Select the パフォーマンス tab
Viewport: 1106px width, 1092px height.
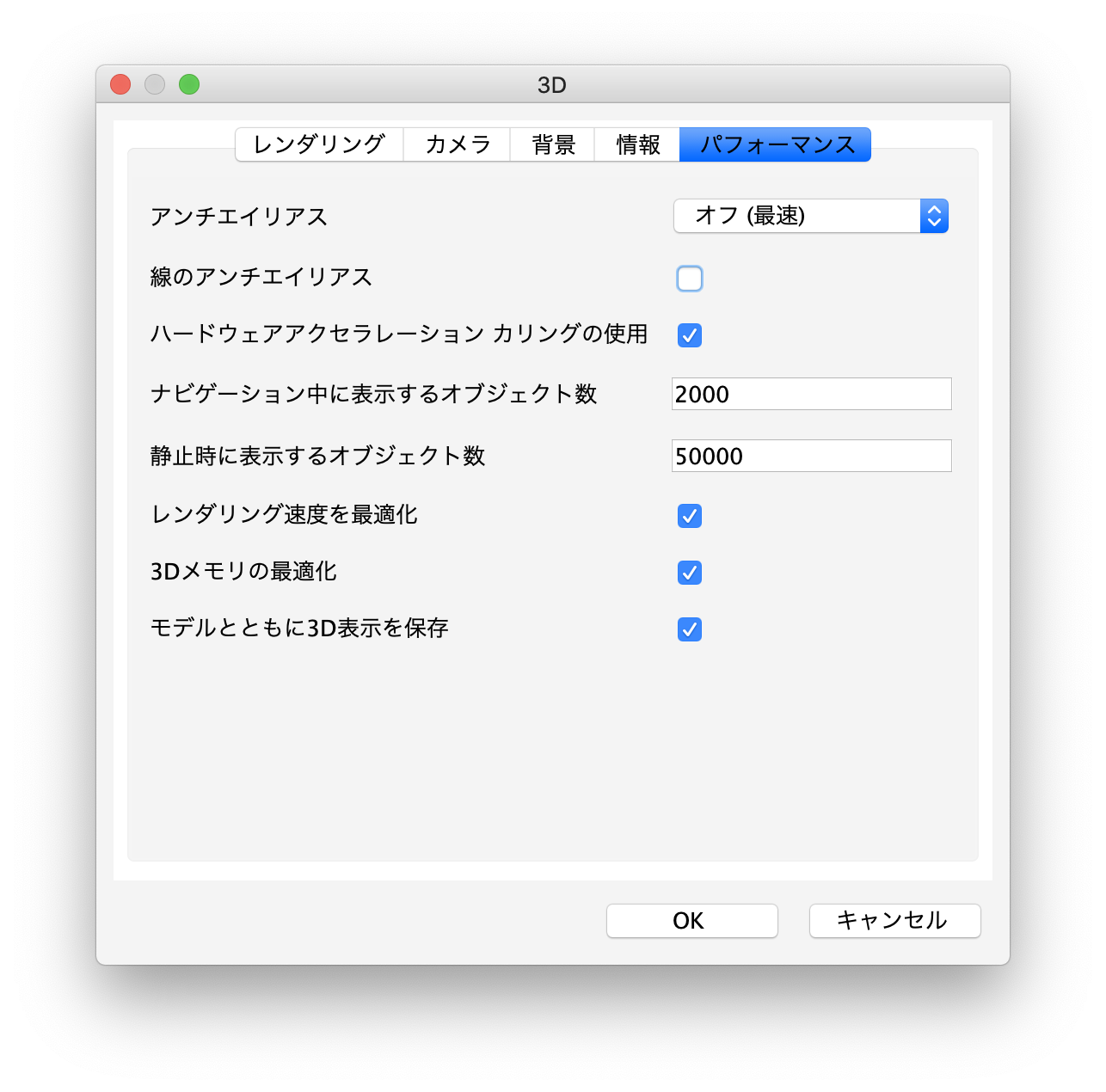coord(775,144)
